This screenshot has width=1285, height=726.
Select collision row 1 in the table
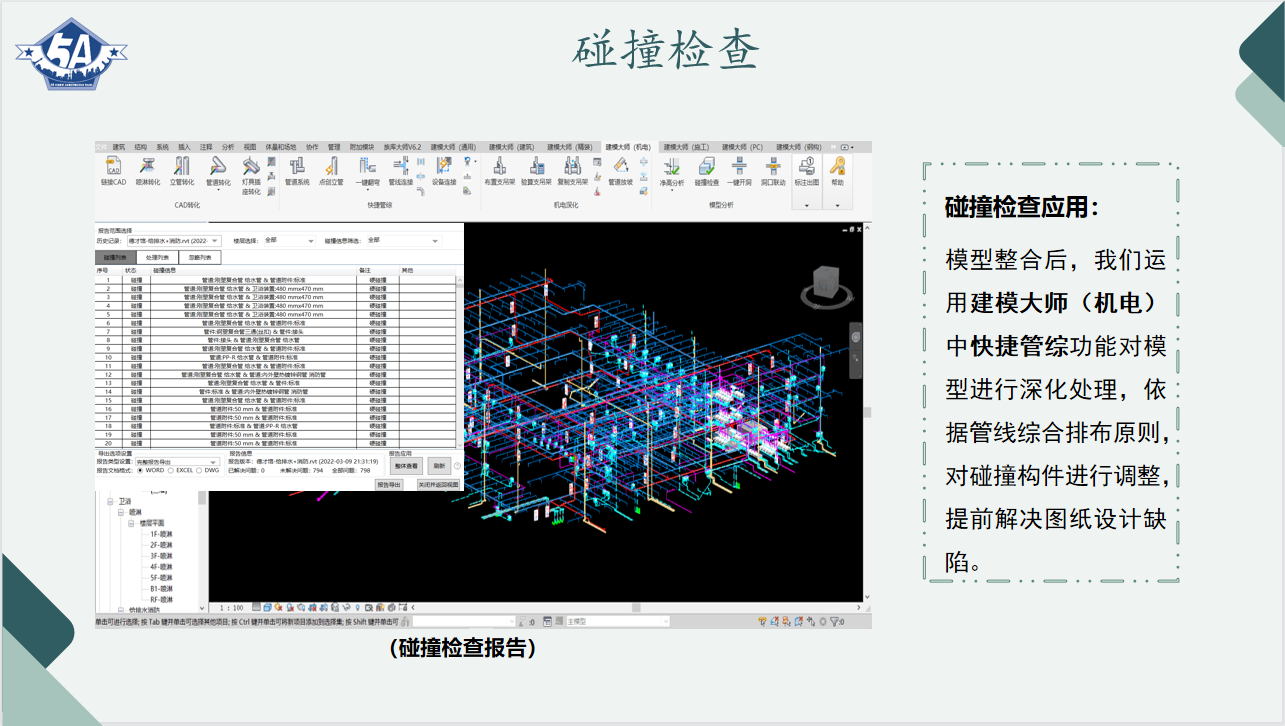point(275,280)
